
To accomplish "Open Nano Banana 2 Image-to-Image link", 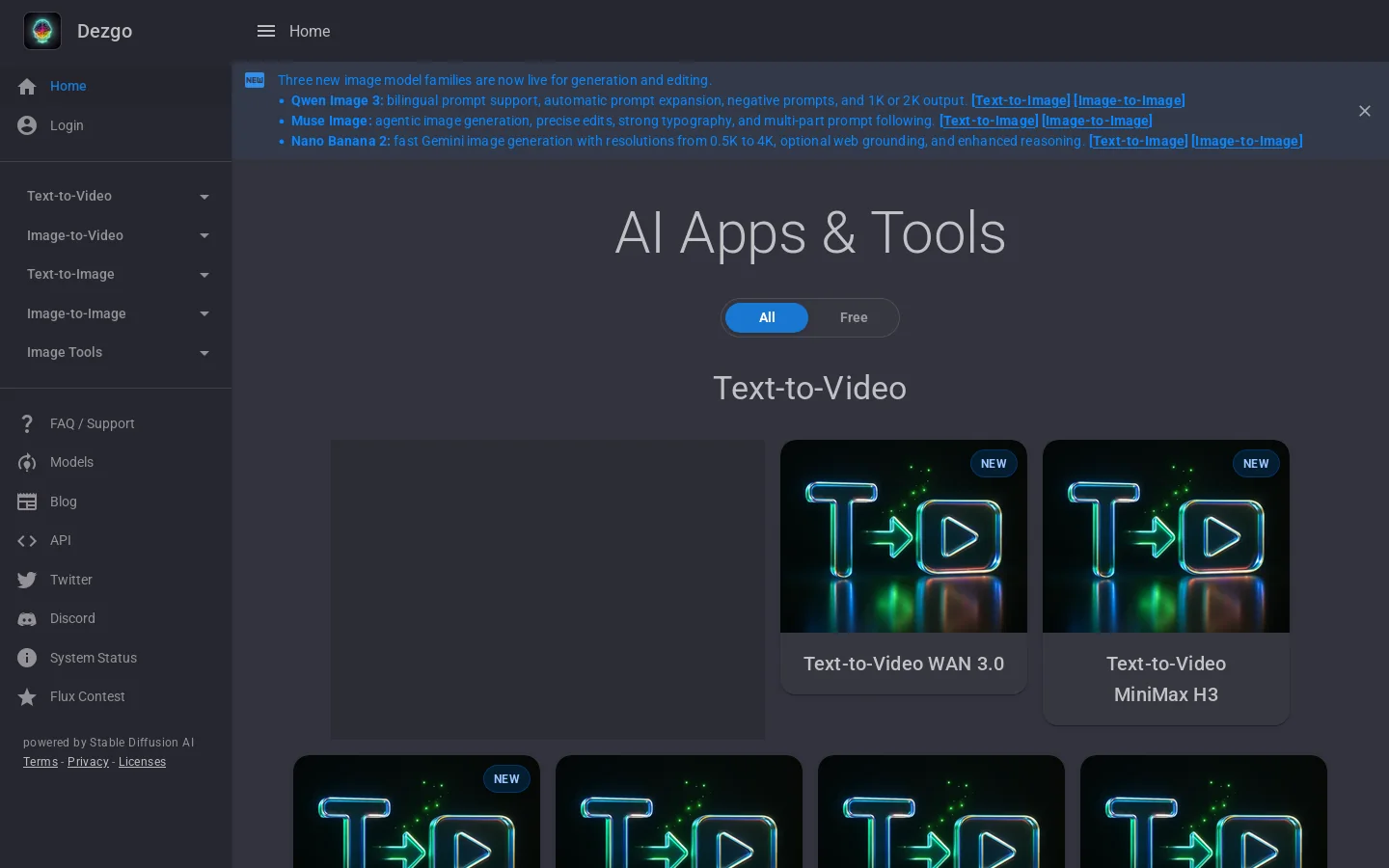I will [x=1247, y=141].
